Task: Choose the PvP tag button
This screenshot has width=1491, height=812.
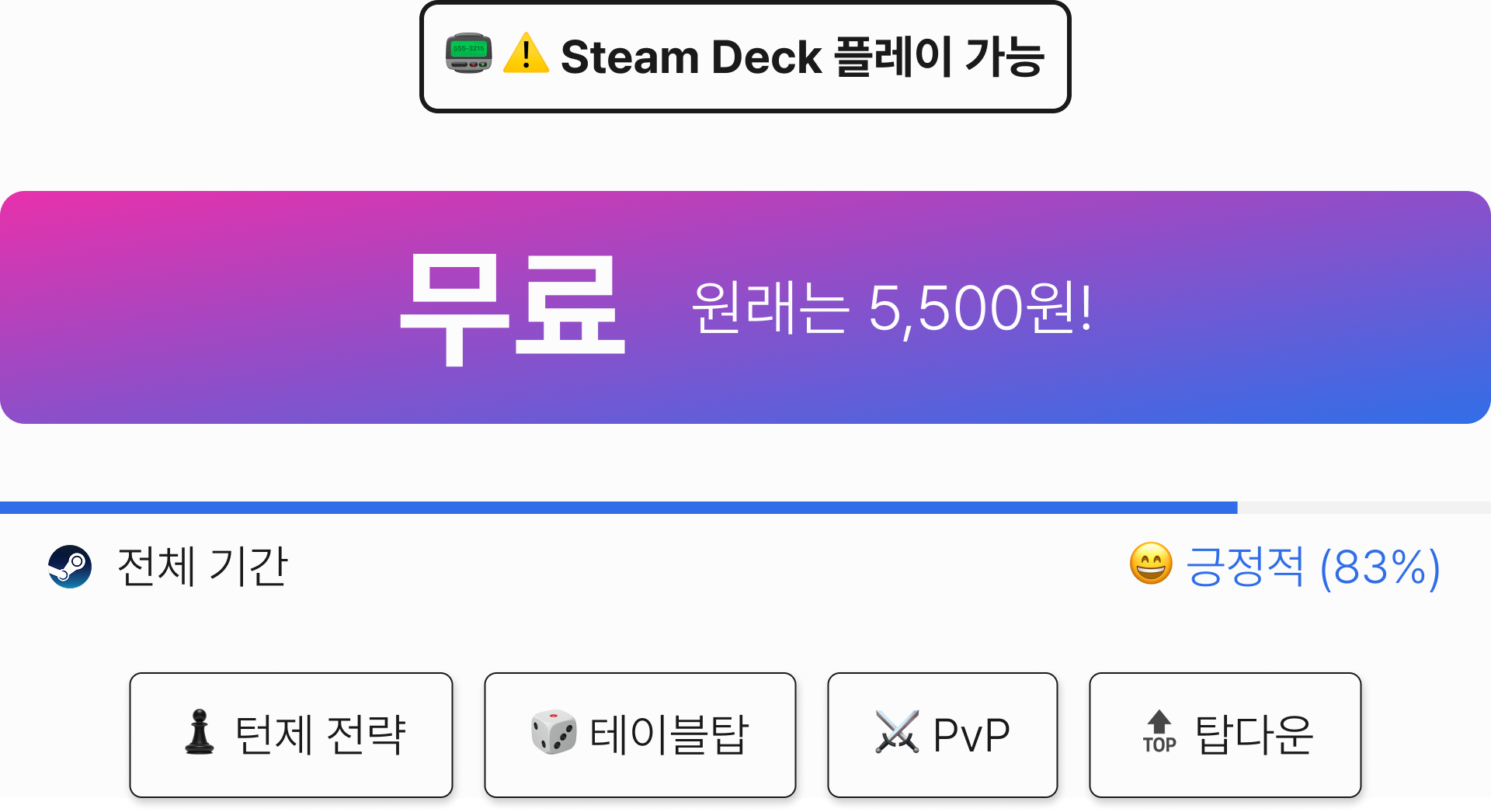Action: (x=943, y=735)
